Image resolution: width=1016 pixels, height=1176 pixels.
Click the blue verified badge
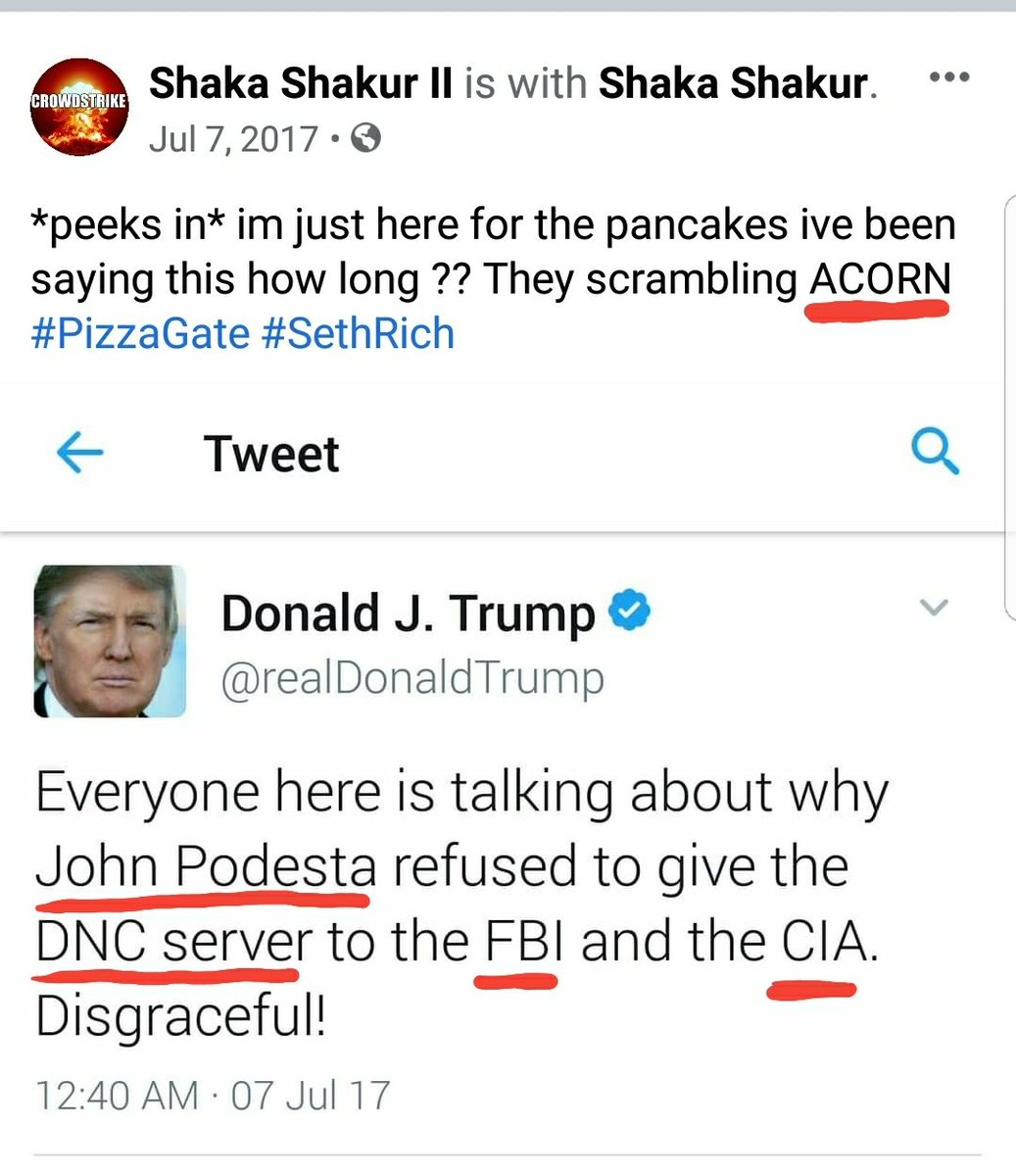[x=630, y=612]
